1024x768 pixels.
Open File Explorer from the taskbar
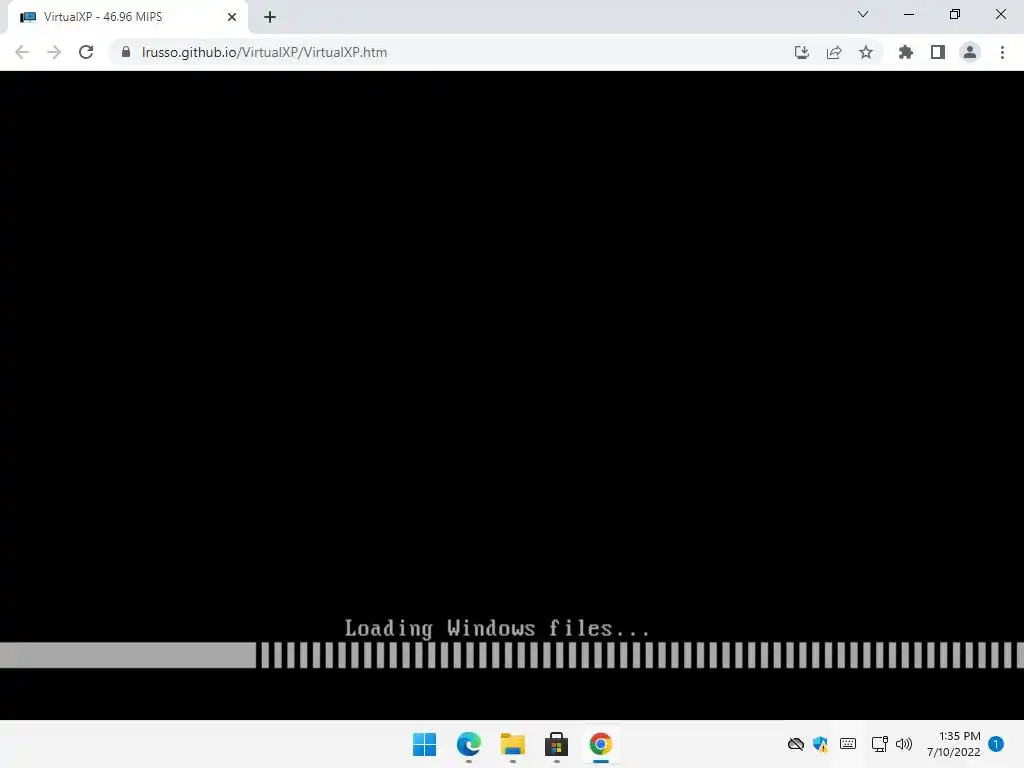point(513,744)
